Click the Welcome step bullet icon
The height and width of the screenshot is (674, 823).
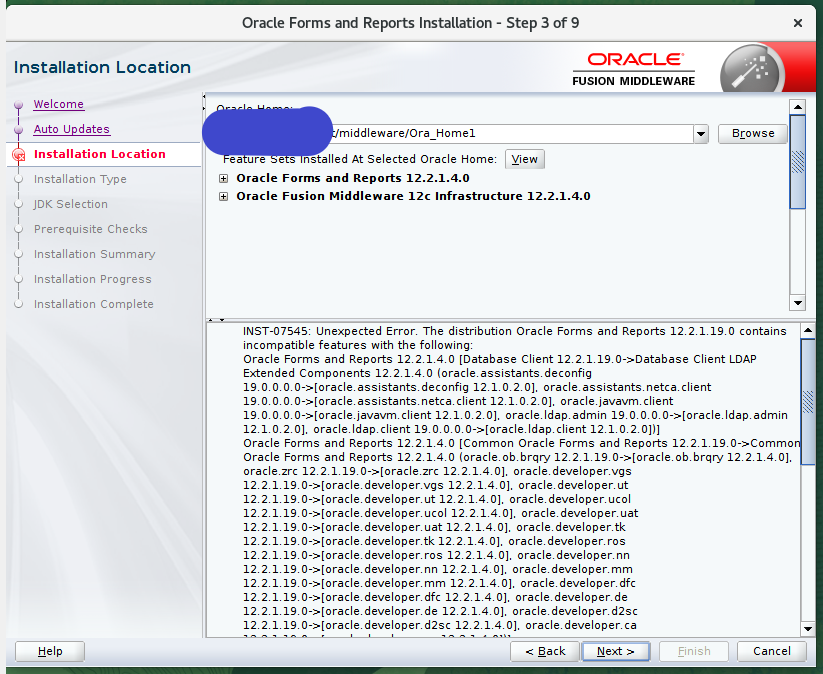[x=18, y=105]
